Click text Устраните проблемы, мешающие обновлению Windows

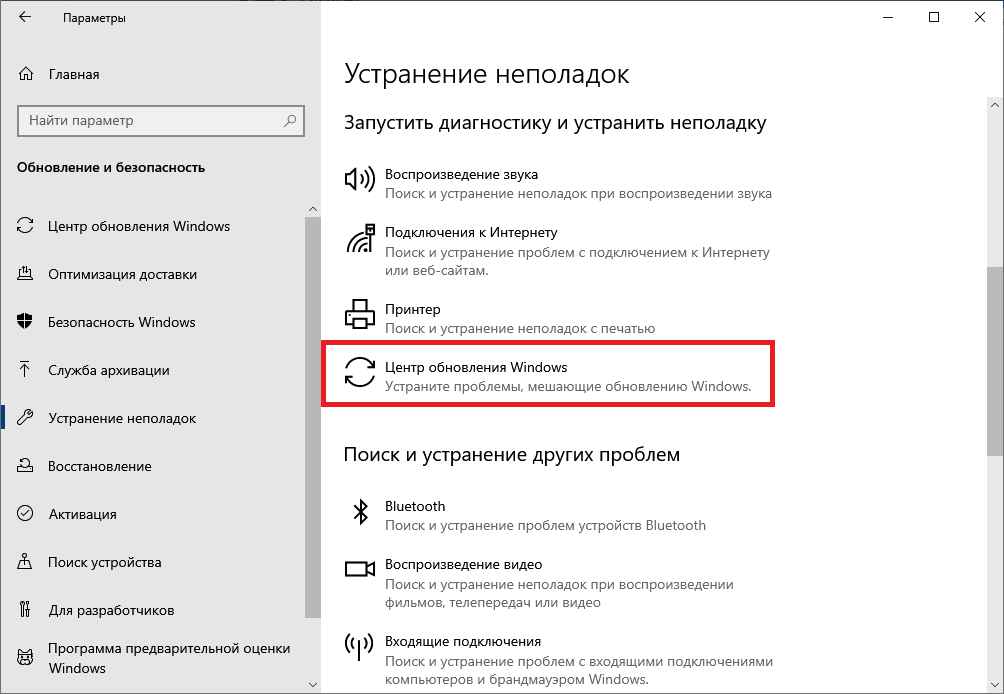(568, 387)
